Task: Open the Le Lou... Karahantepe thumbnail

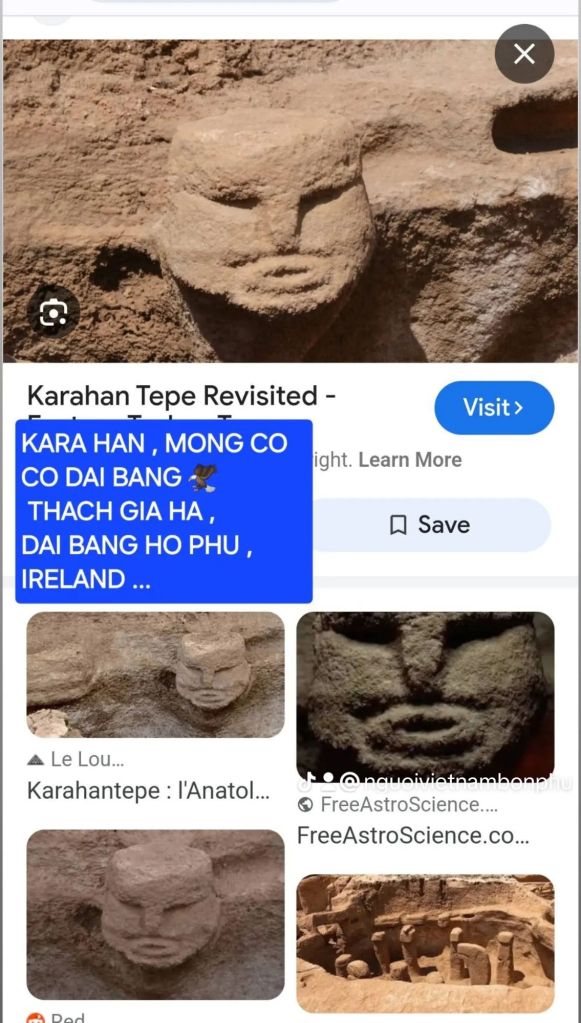Action: (155, 675)
